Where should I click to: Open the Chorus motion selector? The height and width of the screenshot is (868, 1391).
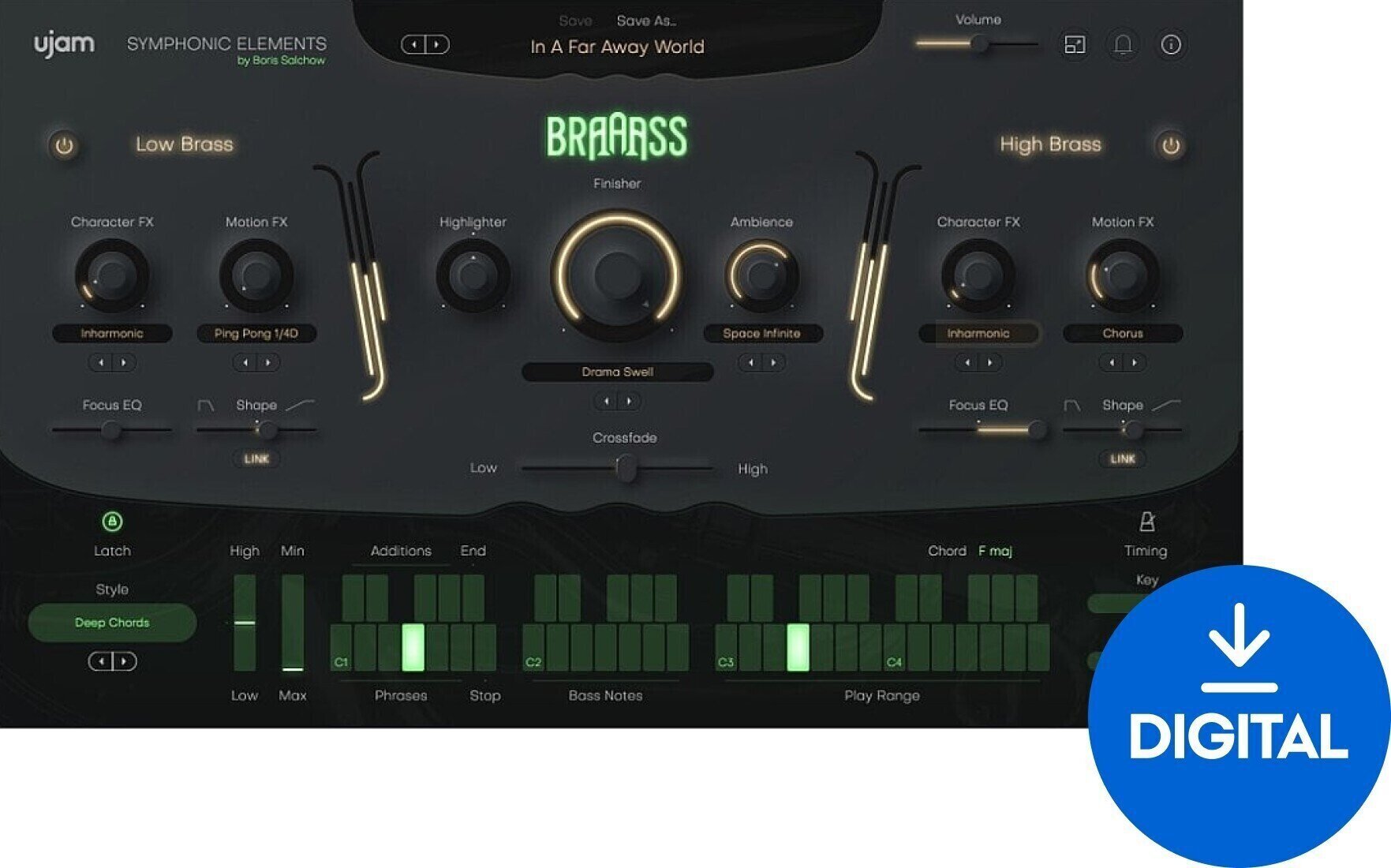[x=1123, y=334]
